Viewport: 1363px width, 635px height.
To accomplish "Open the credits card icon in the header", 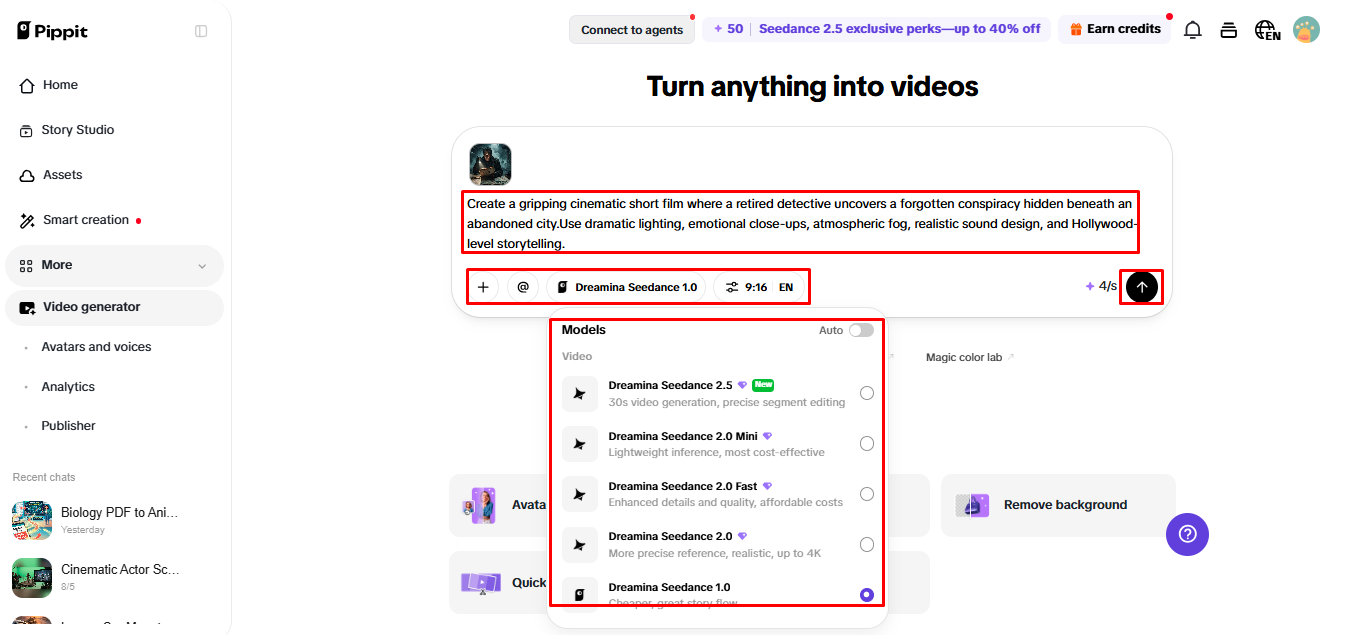I will coord(1229,30).
